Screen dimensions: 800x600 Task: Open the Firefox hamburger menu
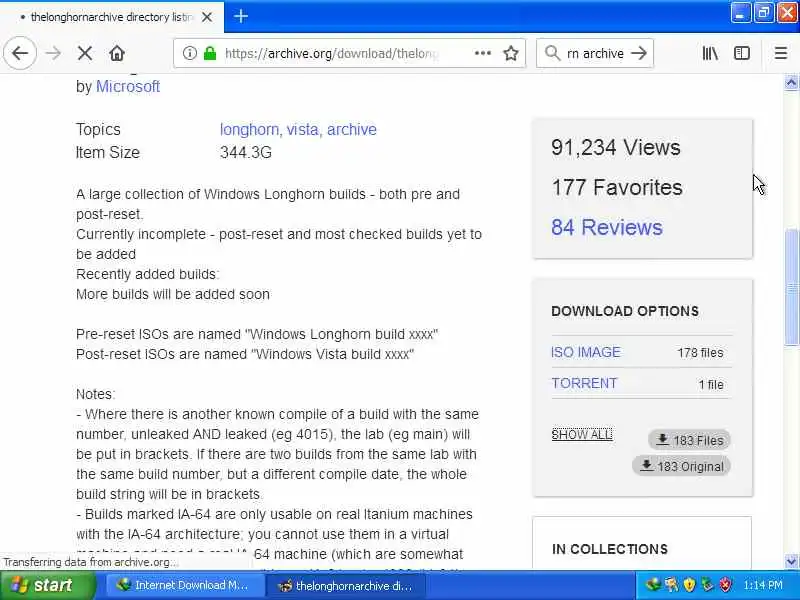[x=781, y=53]
